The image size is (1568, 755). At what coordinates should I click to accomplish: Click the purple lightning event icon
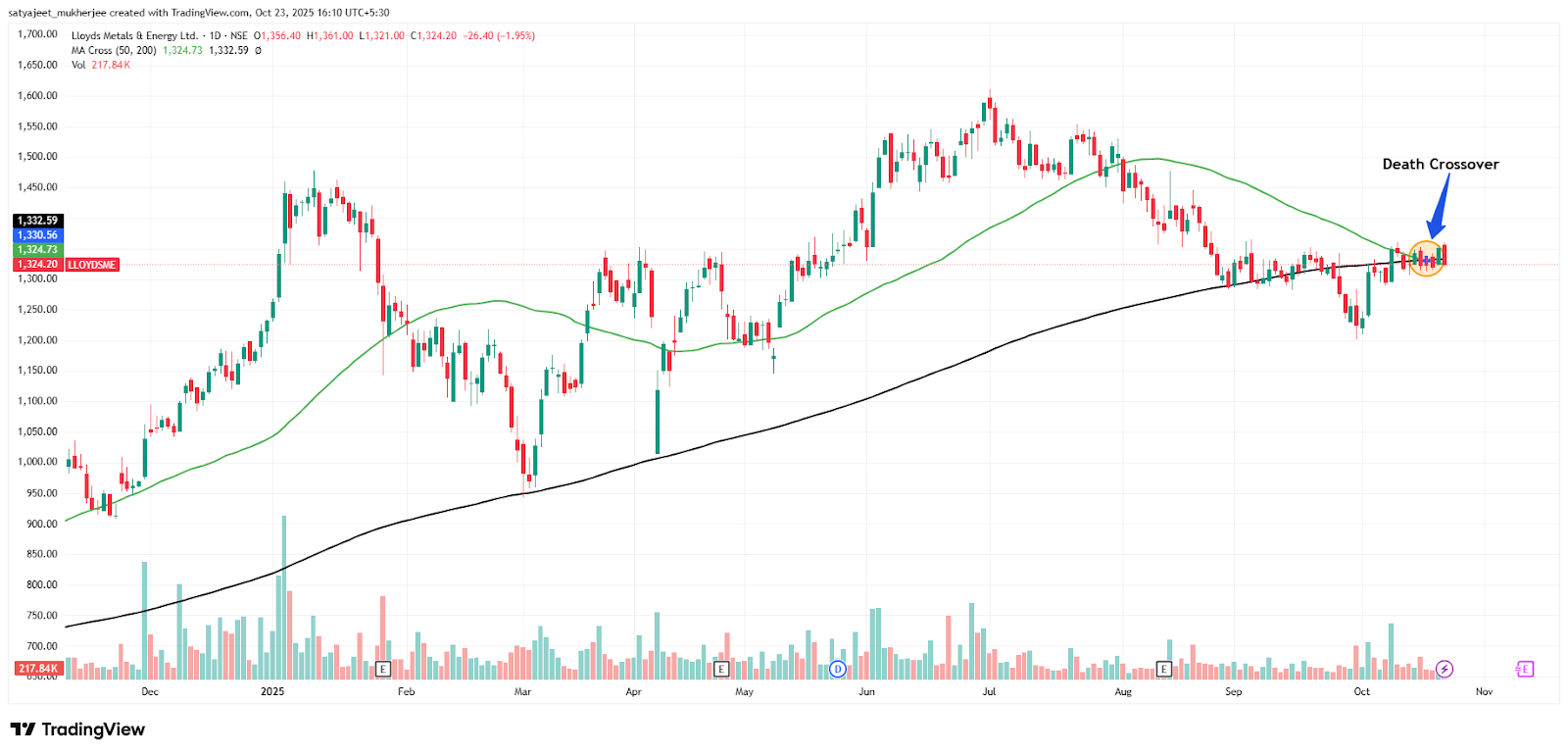pyautogui.click(x=1445, y=669)
